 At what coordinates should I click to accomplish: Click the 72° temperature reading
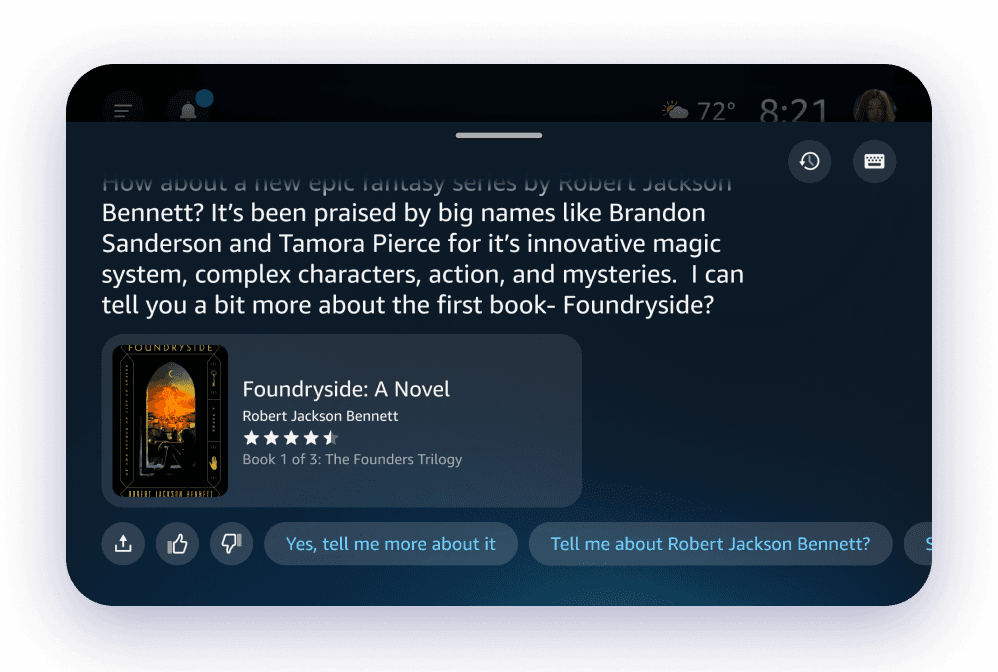716,111
